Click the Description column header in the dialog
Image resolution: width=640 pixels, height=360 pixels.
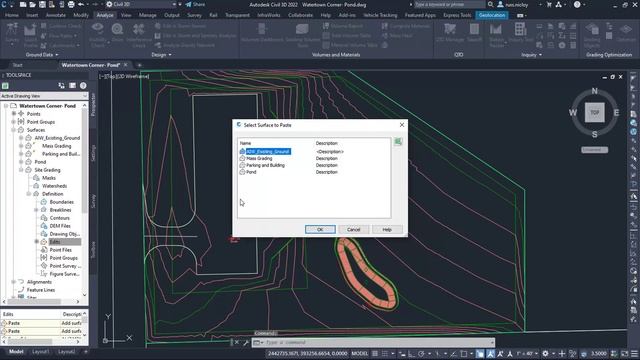coord(327,143)
